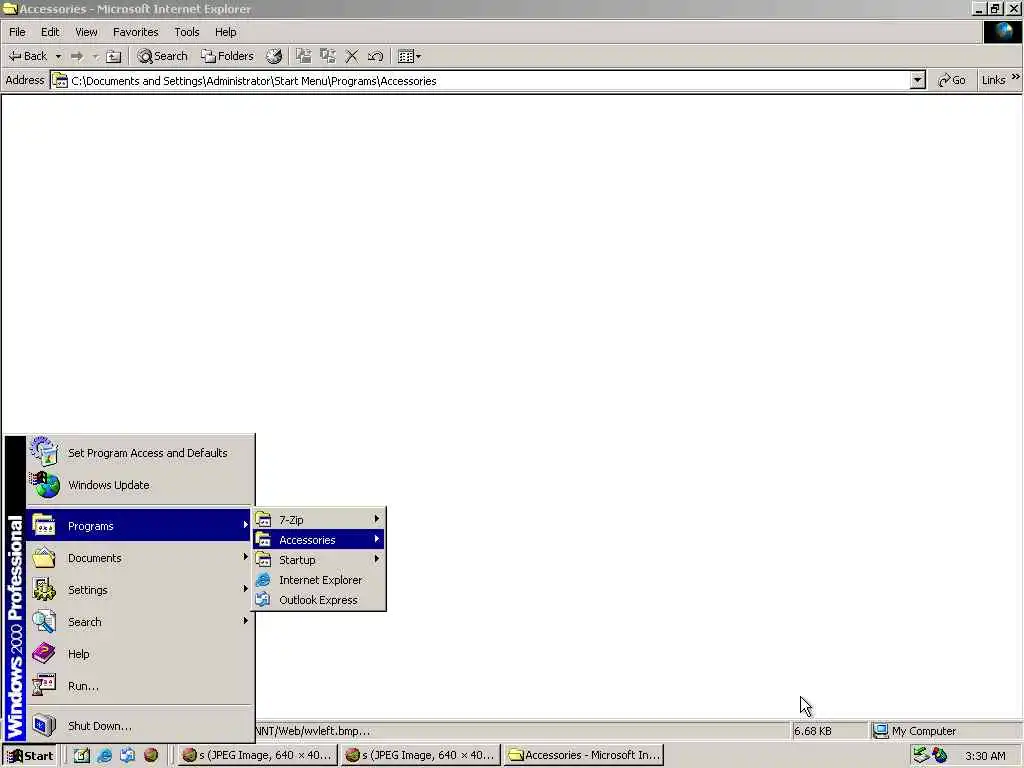This screenshot has height=768, width=1024.
Task: Click the Settings icon in Start menu
Action: click(44, 589)
